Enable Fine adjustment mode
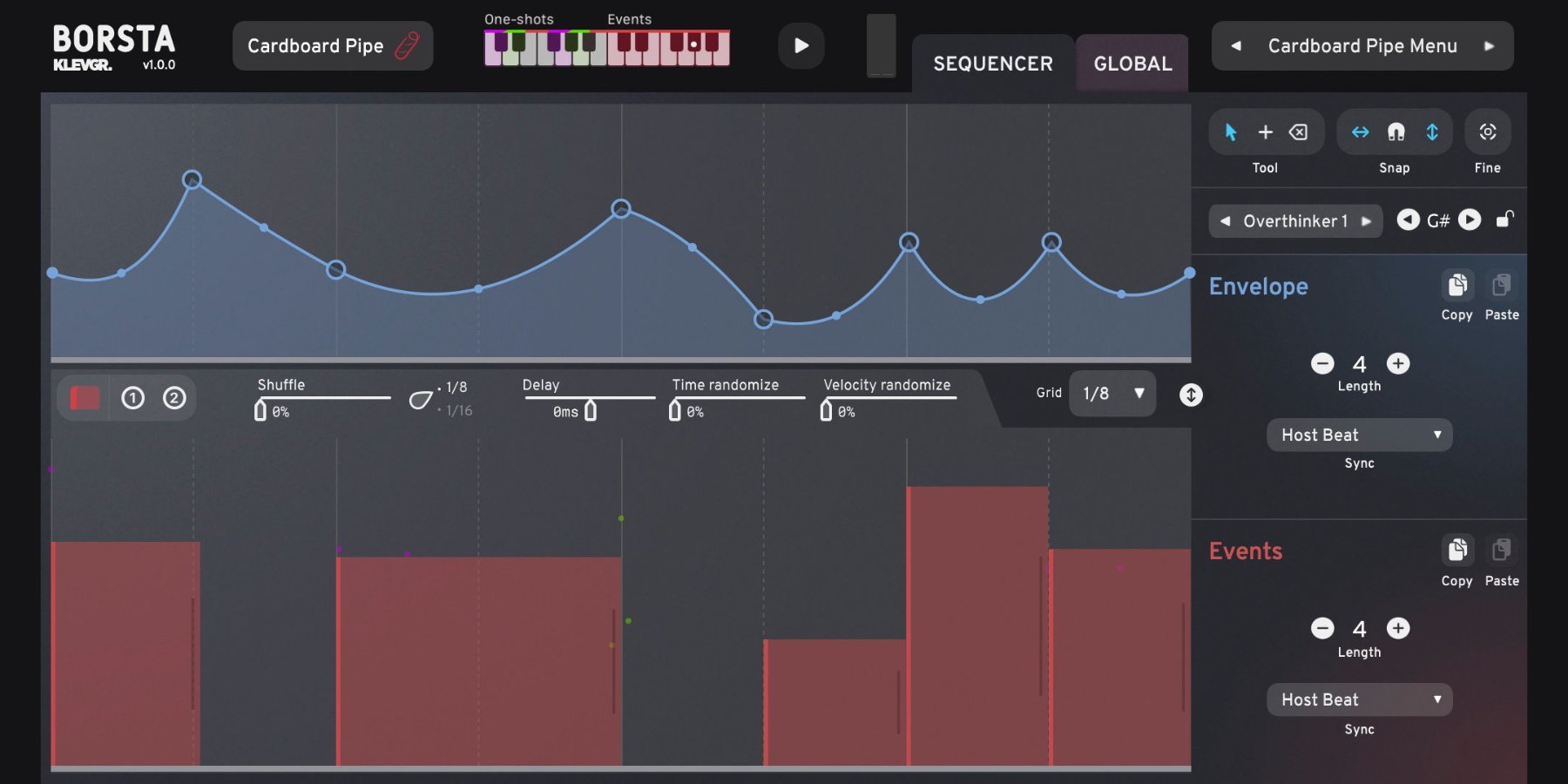Viewport: 1568px width, 784px height. (x=1487, y=132)
